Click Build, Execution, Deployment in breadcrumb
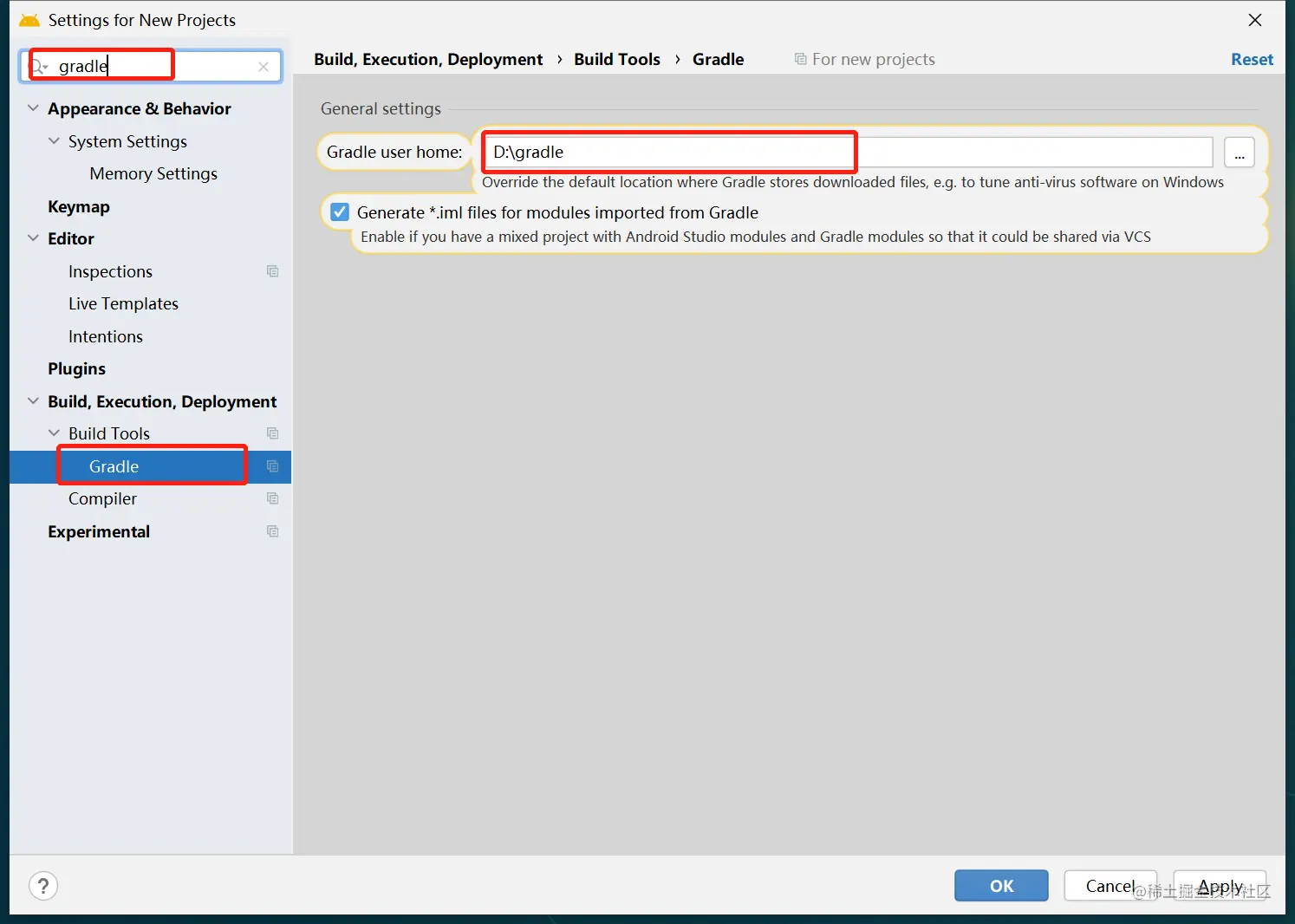This screenshot has width=1295, height=924. point(428,59)
